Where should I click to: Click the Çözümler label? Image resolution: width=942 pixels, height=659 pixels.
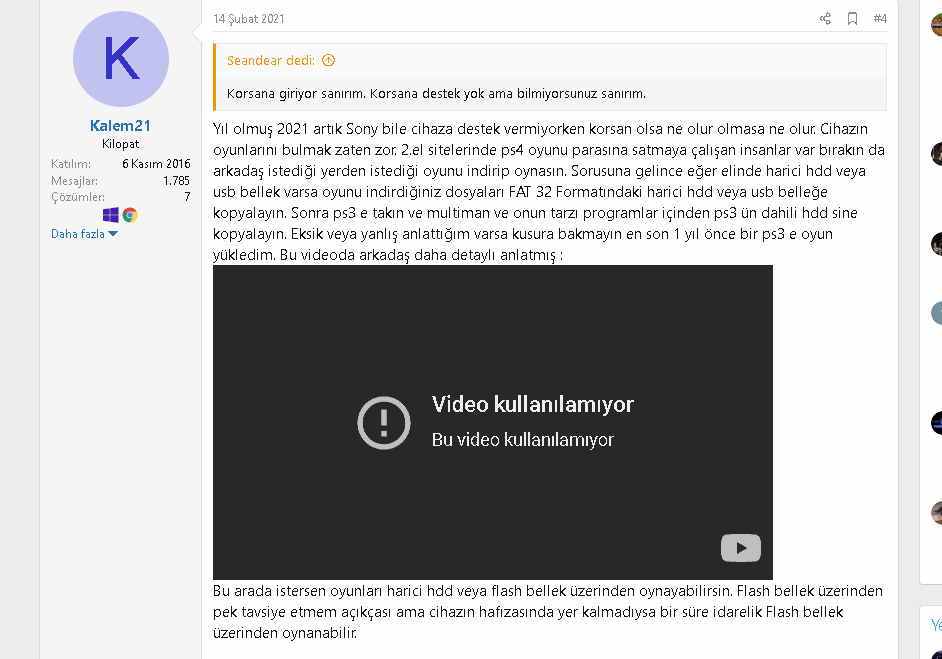(78, 197)
